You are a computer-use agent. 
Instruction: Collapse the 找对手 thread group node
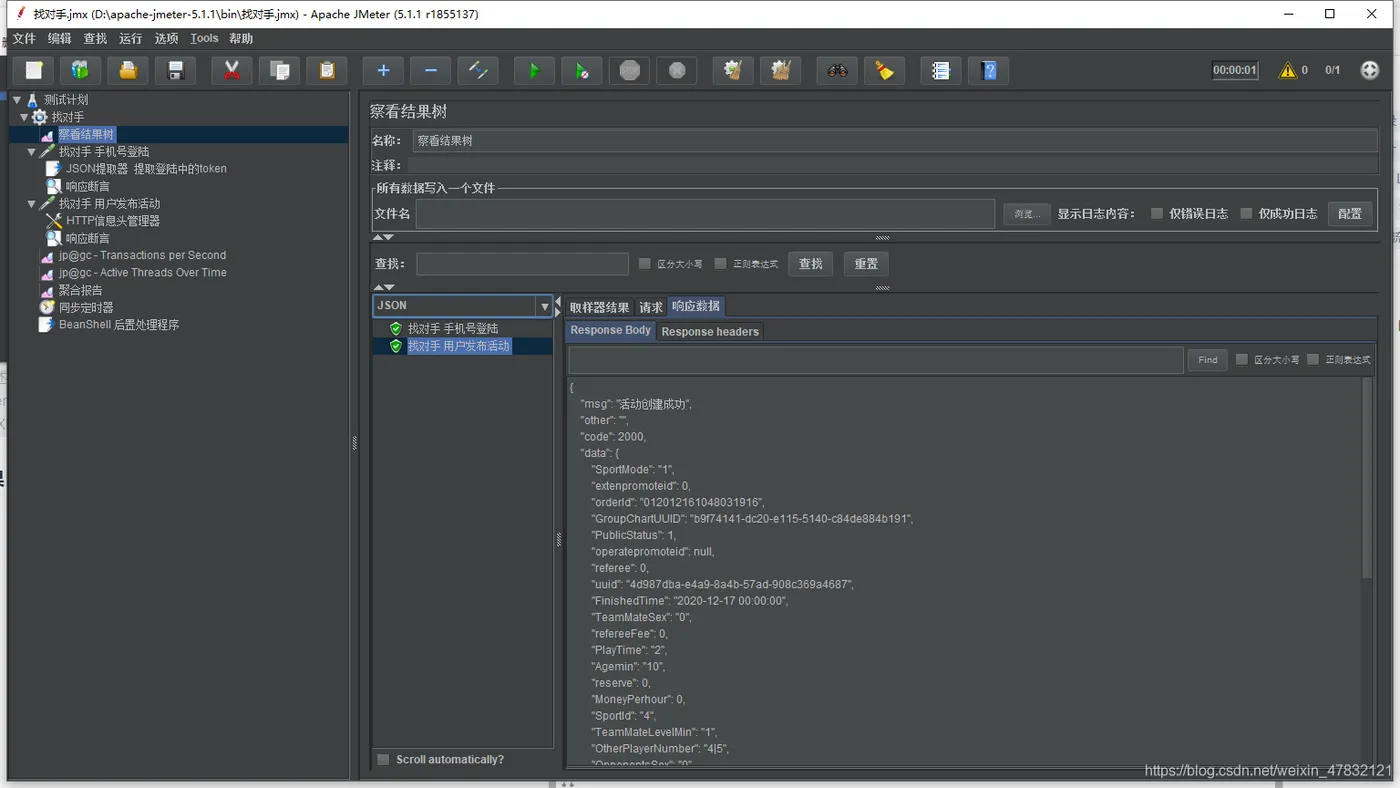[24, 118]
